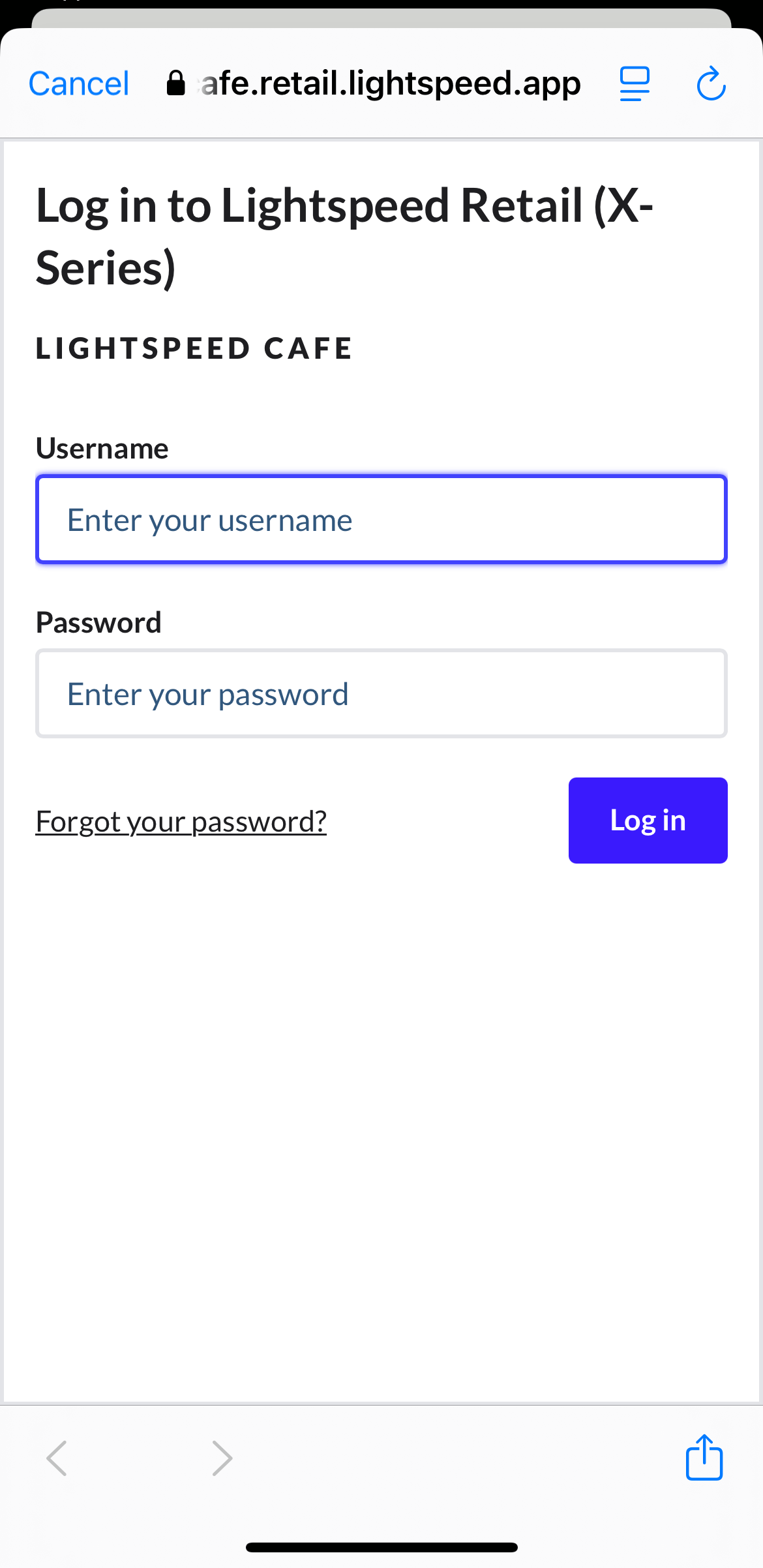Screen dimensions: 763x1568
Task: Focus the Password input field
Action: pos(381,694)
